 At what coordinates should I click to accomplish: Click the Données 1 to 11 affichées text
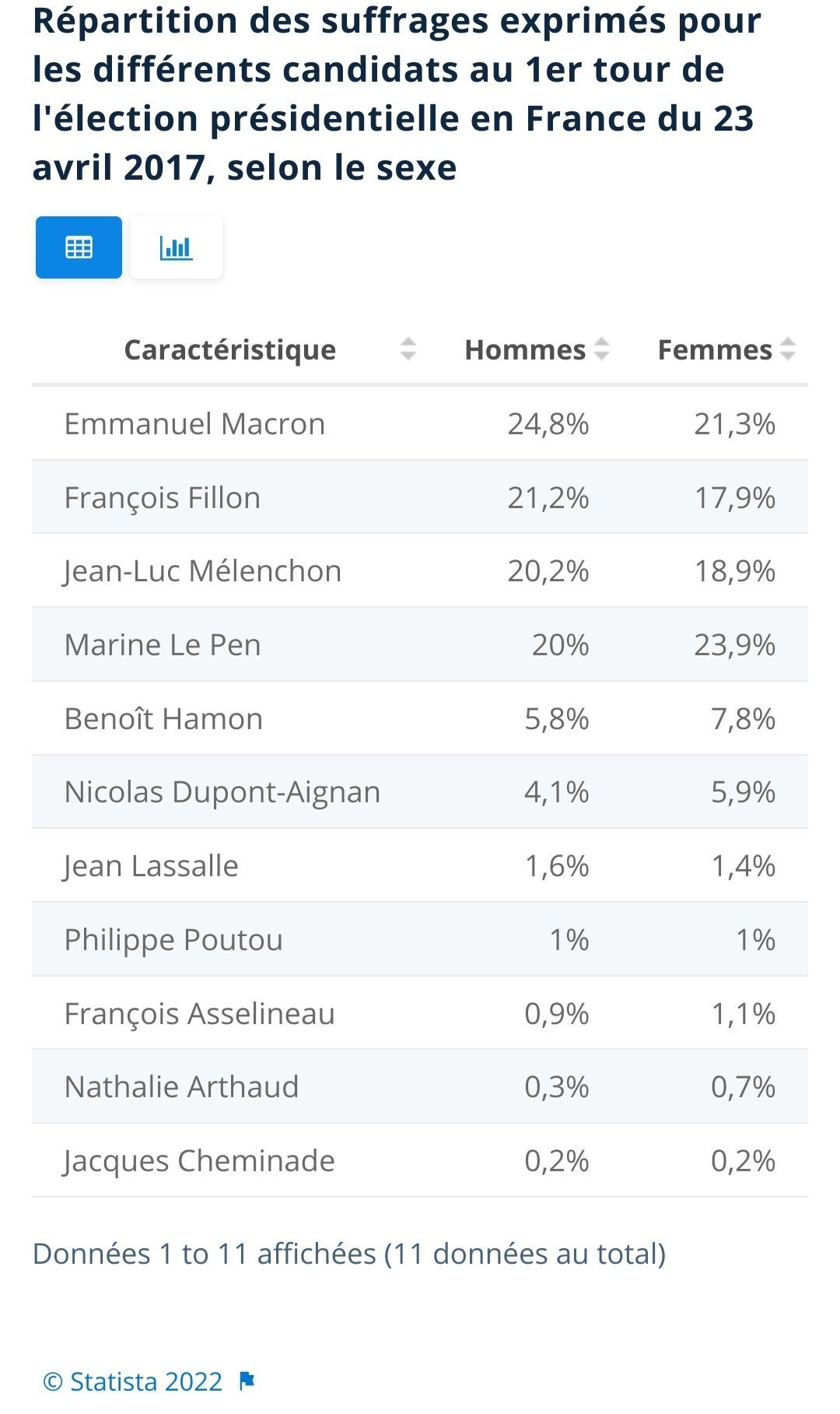[x=205, y=1254]
